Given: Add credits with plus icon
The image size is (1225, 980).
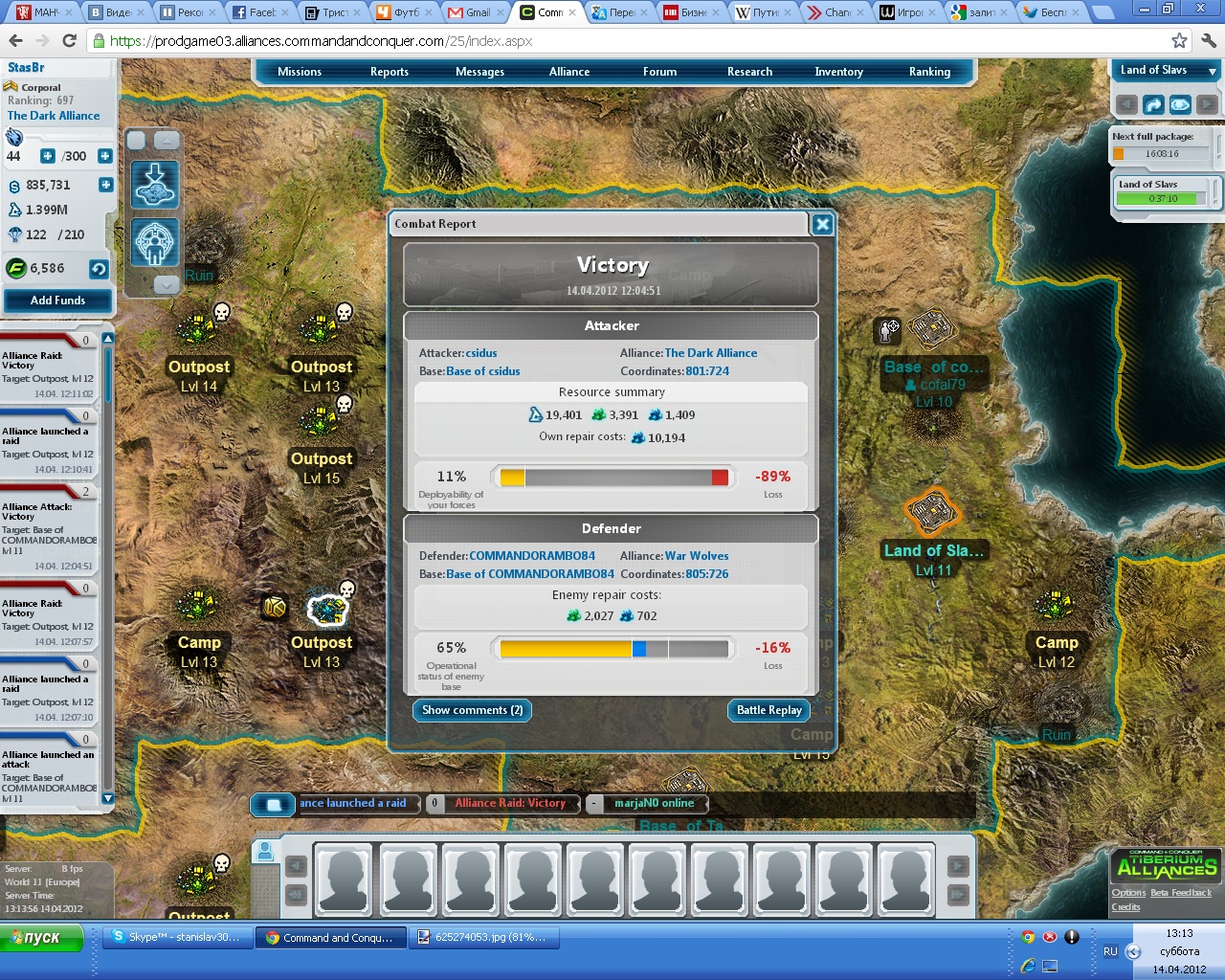Looking at the screenshot, I should pos(105,185).
